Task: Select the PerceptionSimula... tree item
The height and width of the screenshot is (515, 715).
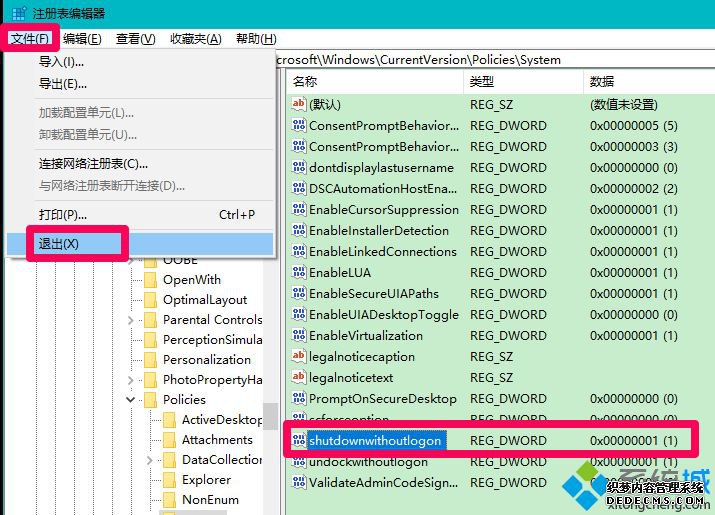Action: (x=212, y=340)
